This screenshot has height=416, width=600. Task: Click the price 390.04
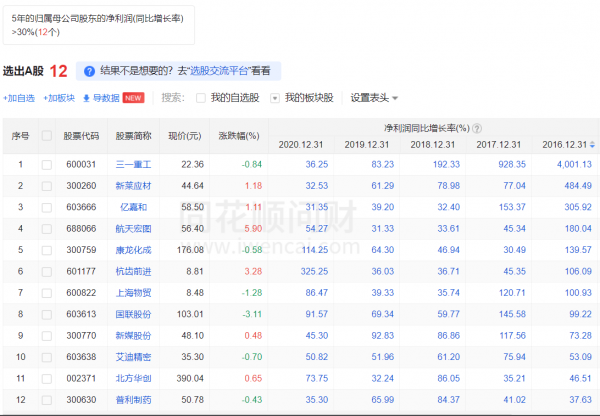point(190,378)
